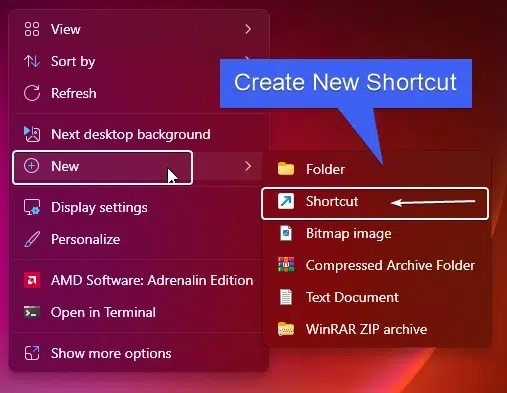Choose Personalize from the menu
Image resolution: width=507 pixels, height=393 pixels.
(x=139, y=239)
